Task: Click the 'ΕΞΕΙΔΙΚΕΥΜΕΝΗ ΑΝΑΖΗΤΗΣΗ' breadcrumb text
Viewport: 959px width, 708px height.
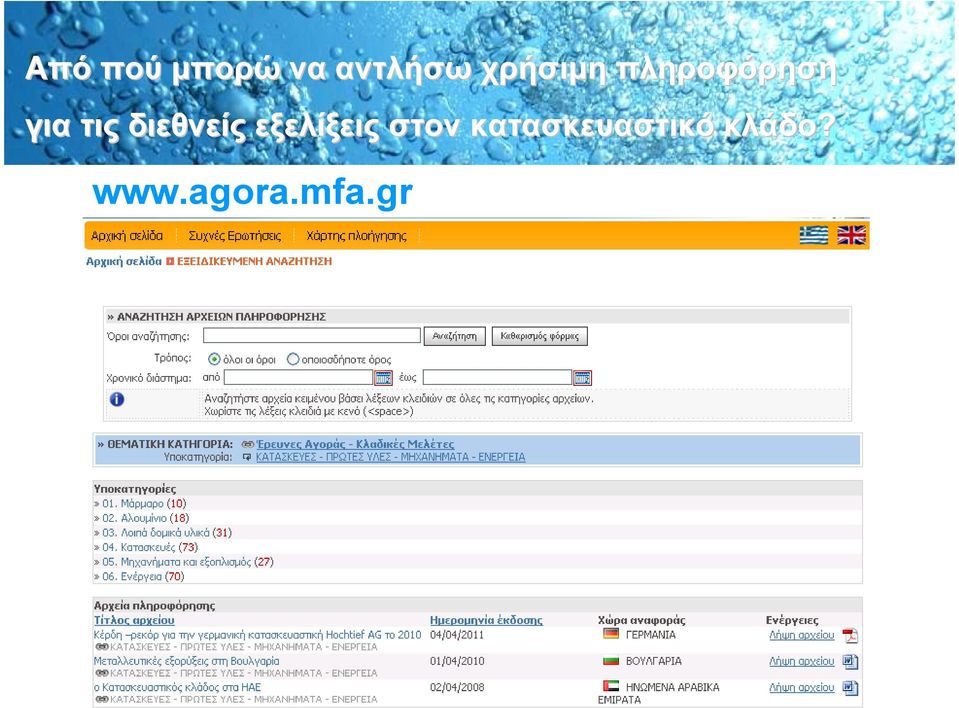Action: coord(254,261)
